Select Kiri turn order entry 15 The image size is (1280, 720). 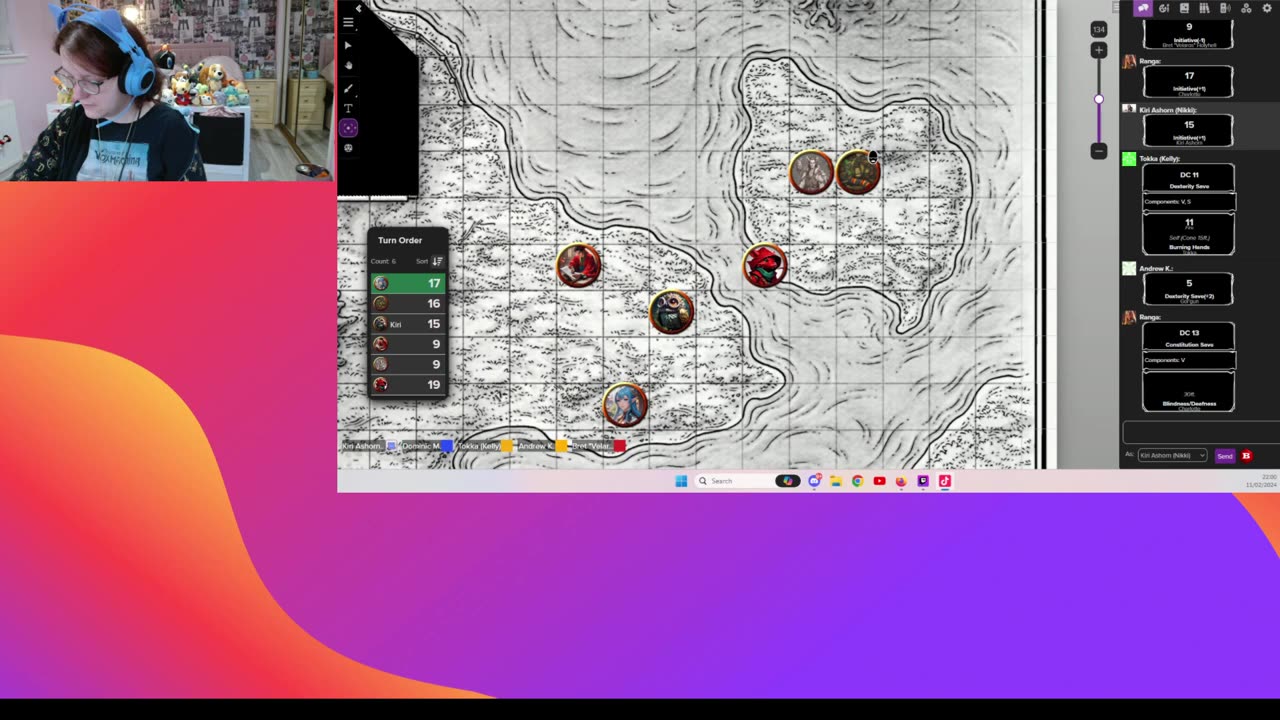pyautogui.click(x=407, y=324)
